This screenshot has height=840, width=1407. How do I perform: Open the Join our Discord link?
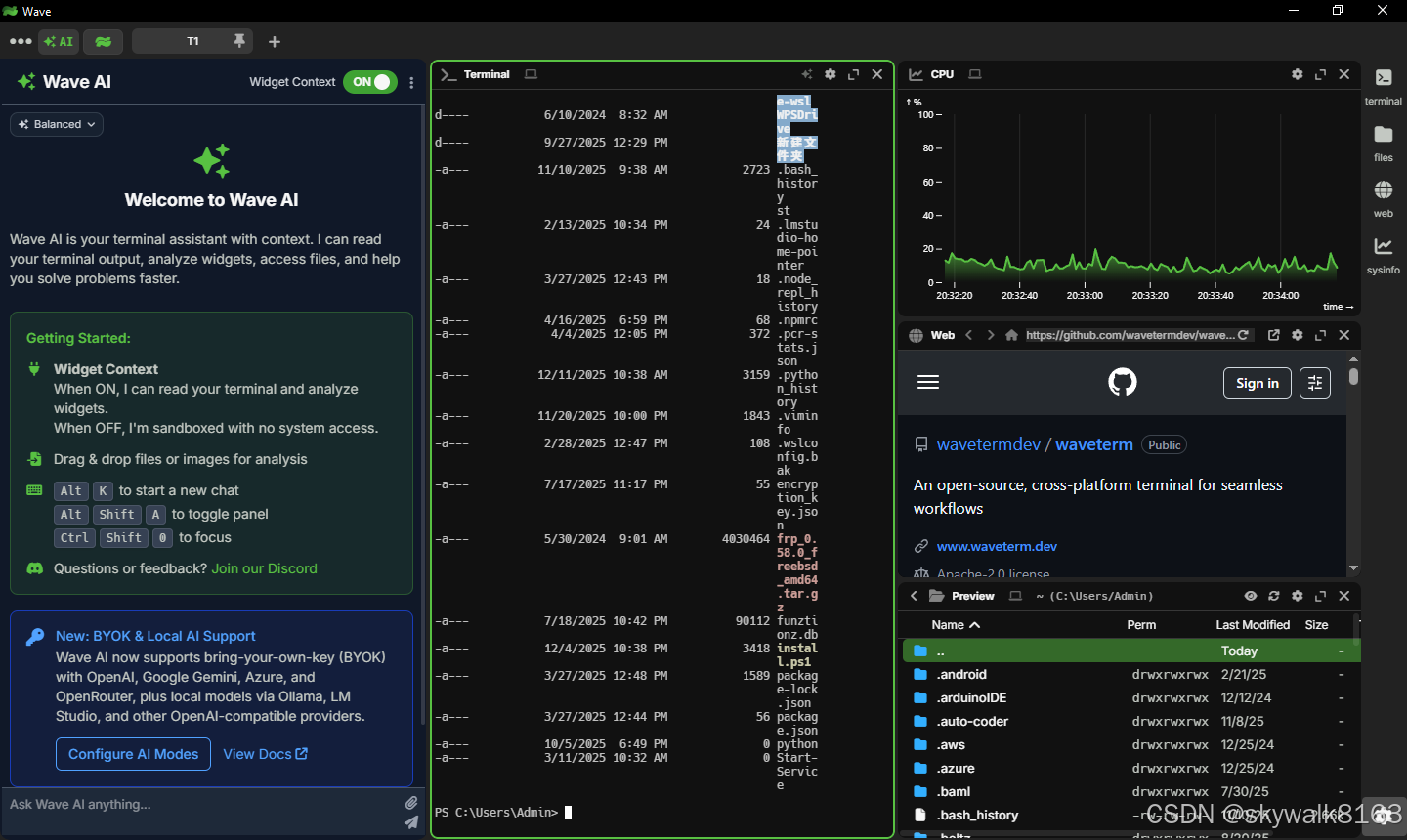264,568
